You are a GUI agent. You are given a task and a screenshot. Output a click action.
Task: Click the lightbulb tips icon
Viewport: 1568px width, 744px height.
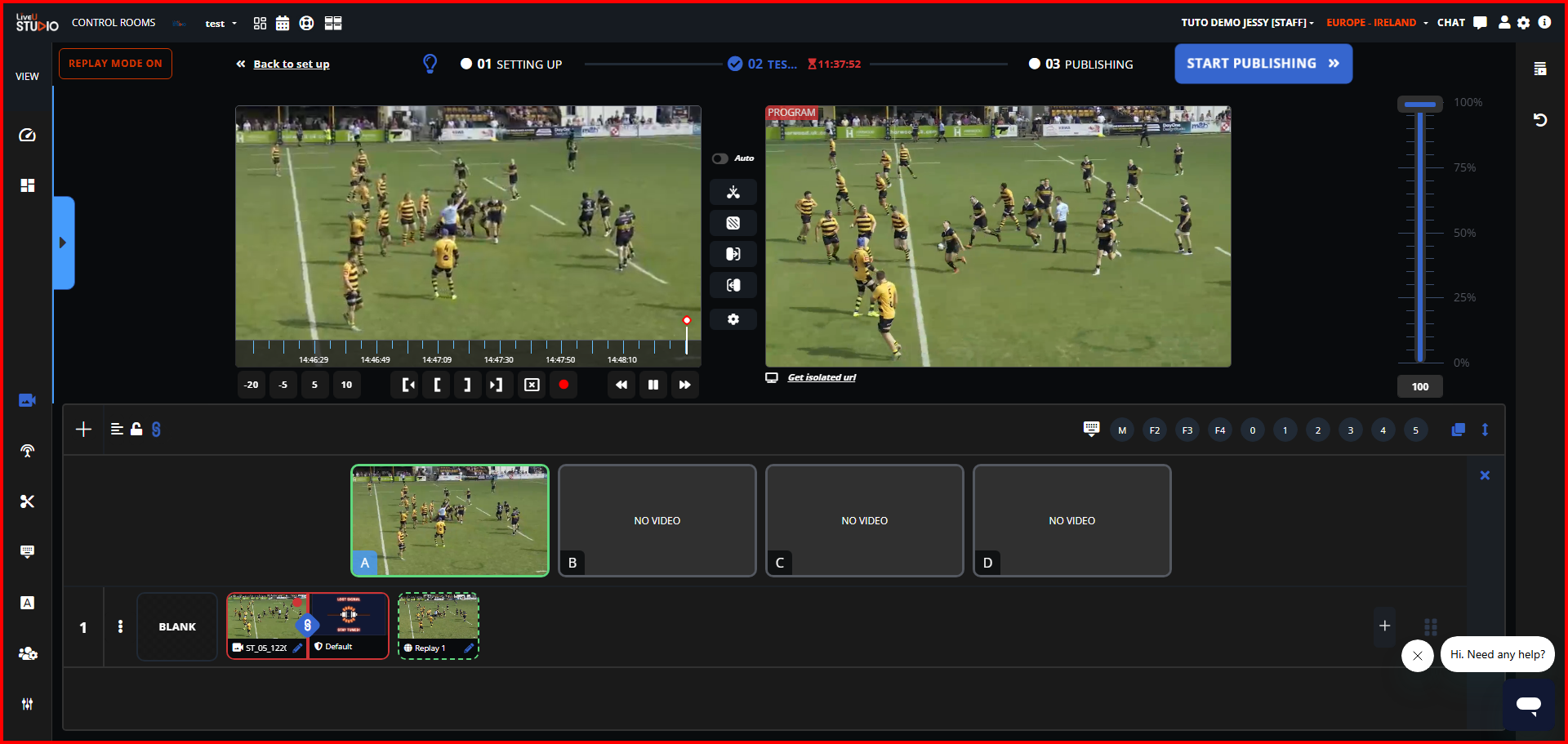(430, 64)
